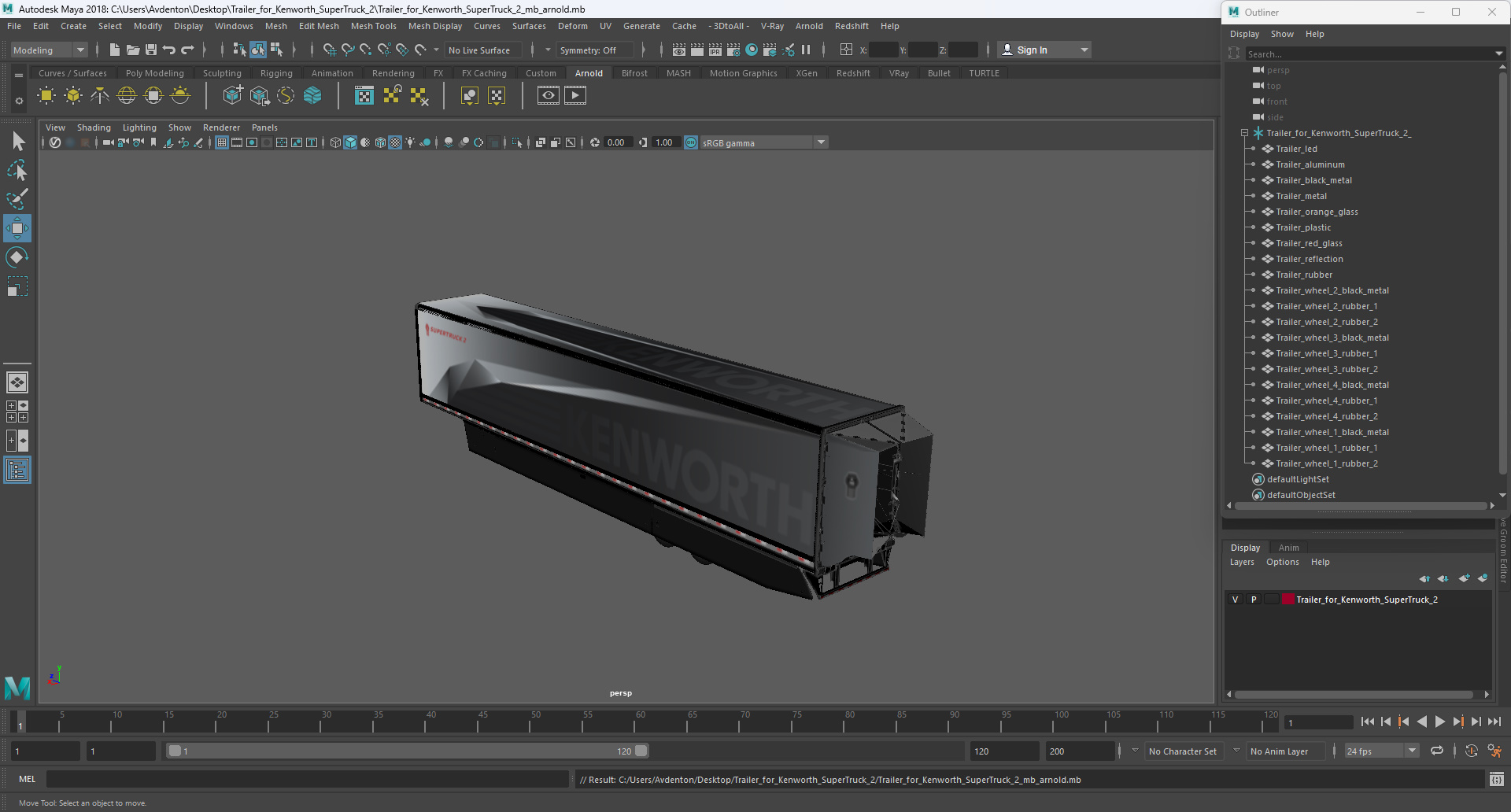Click the Arnold TX manager checker icon
1511x812 pixels.
(x=364, y=96)
